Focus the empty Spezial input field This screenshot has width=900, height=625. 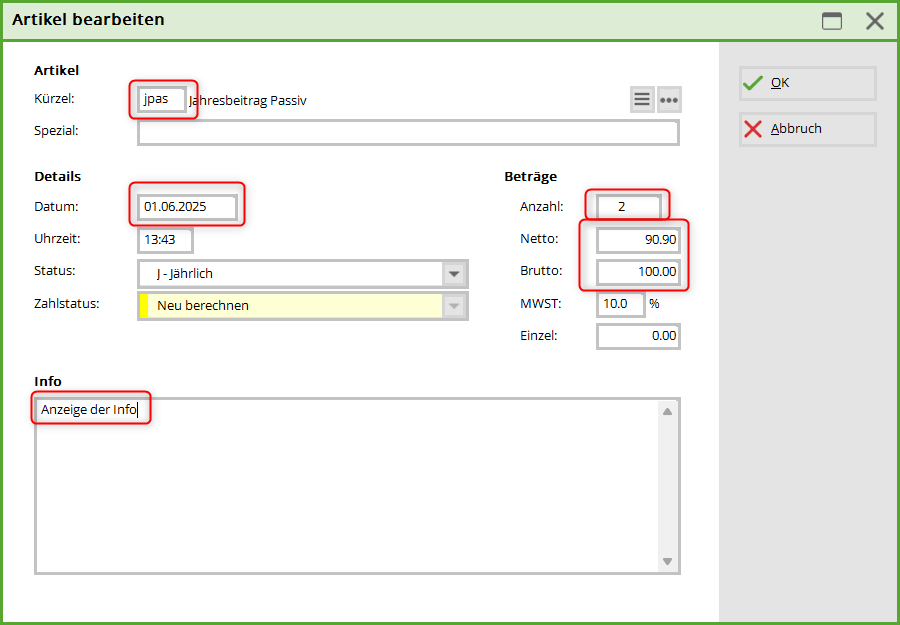click(408, 132)
